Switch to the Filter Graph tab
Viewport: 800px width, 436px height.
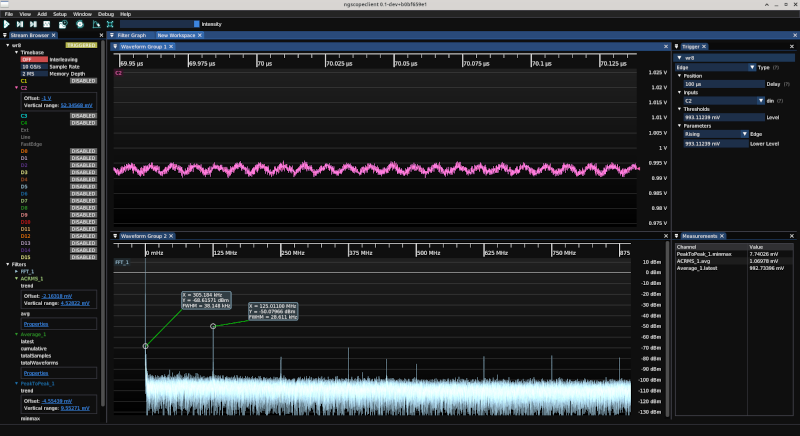pyautogui.click(x=132, y=35)
